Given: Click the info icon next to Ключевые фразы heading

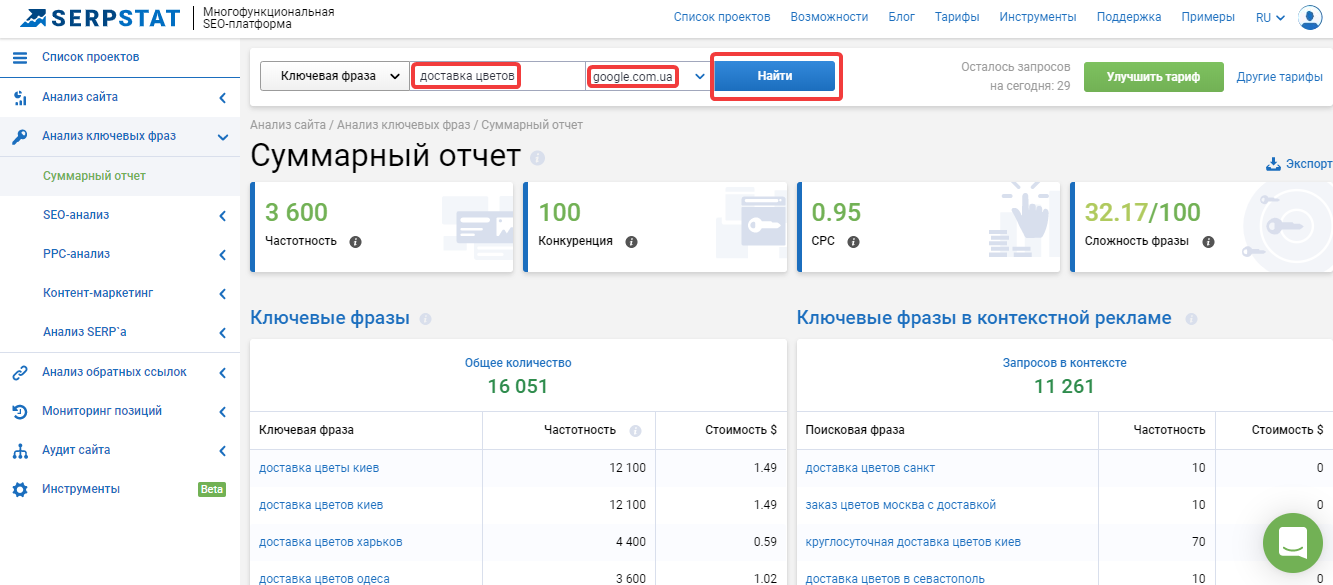Looking at the screenshot, I should tap(426, 319).
